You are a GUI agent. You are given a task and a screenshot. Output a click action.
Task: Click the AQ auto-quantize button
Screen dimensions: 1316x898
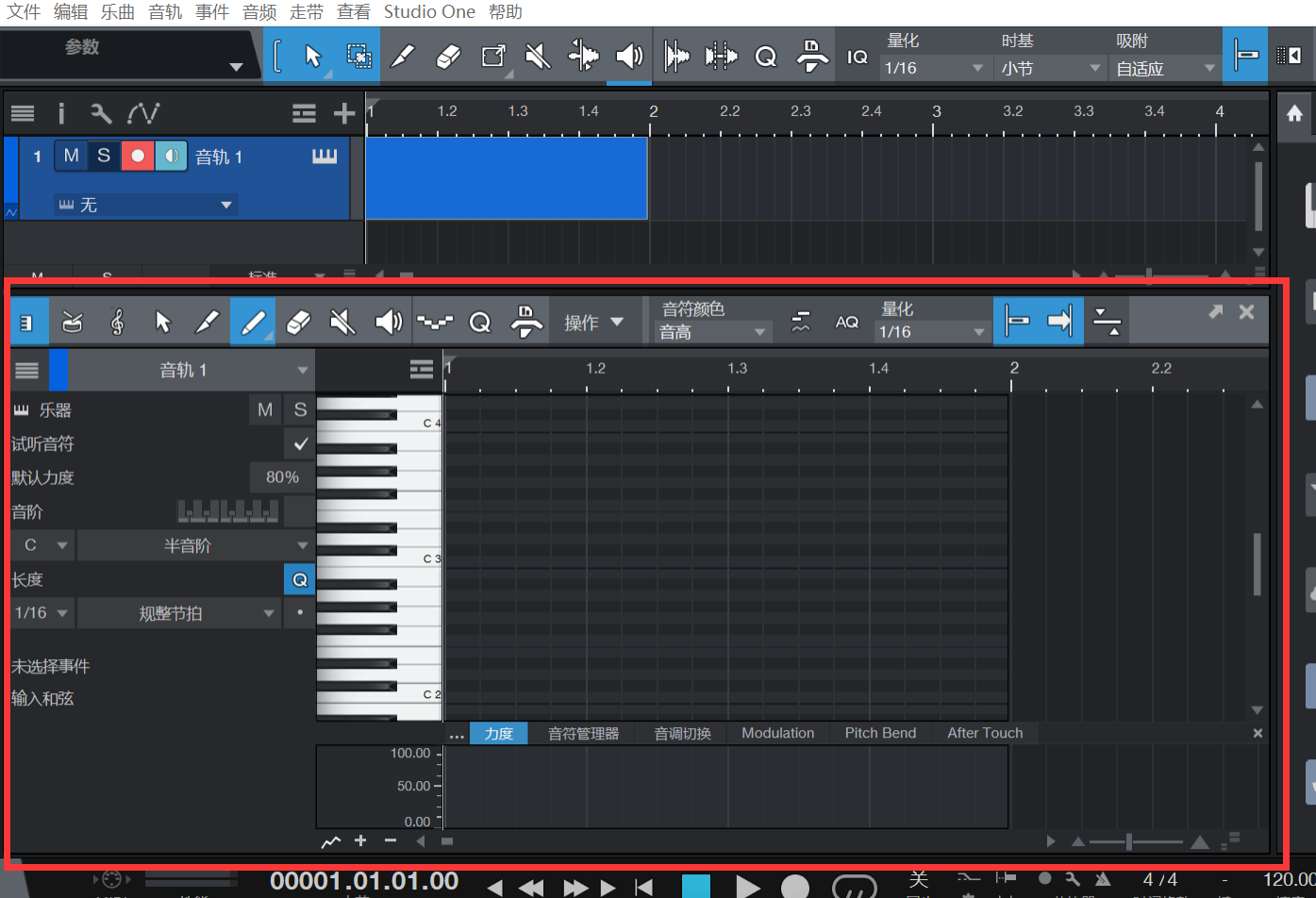[x=846, y=323]
